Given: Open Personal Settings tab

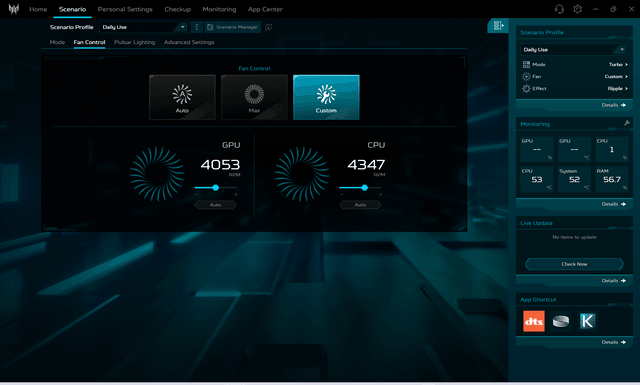Looking at the screenshot, I should tap(125, 9).
